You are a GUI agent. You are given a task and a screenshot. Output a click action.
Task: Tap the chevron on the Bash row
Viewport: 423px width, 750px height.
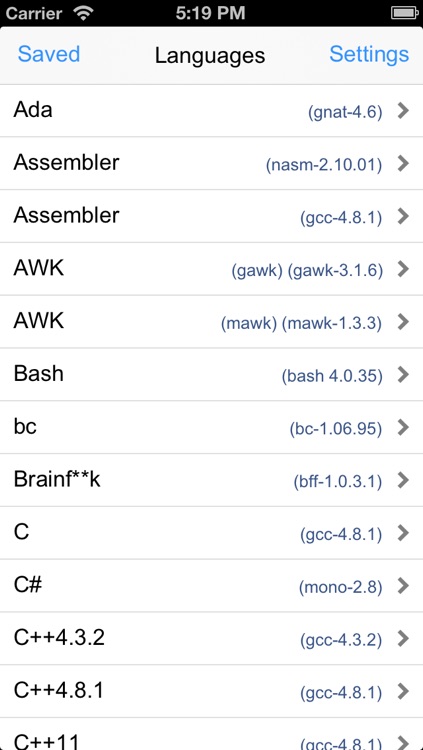coord(403,375)
